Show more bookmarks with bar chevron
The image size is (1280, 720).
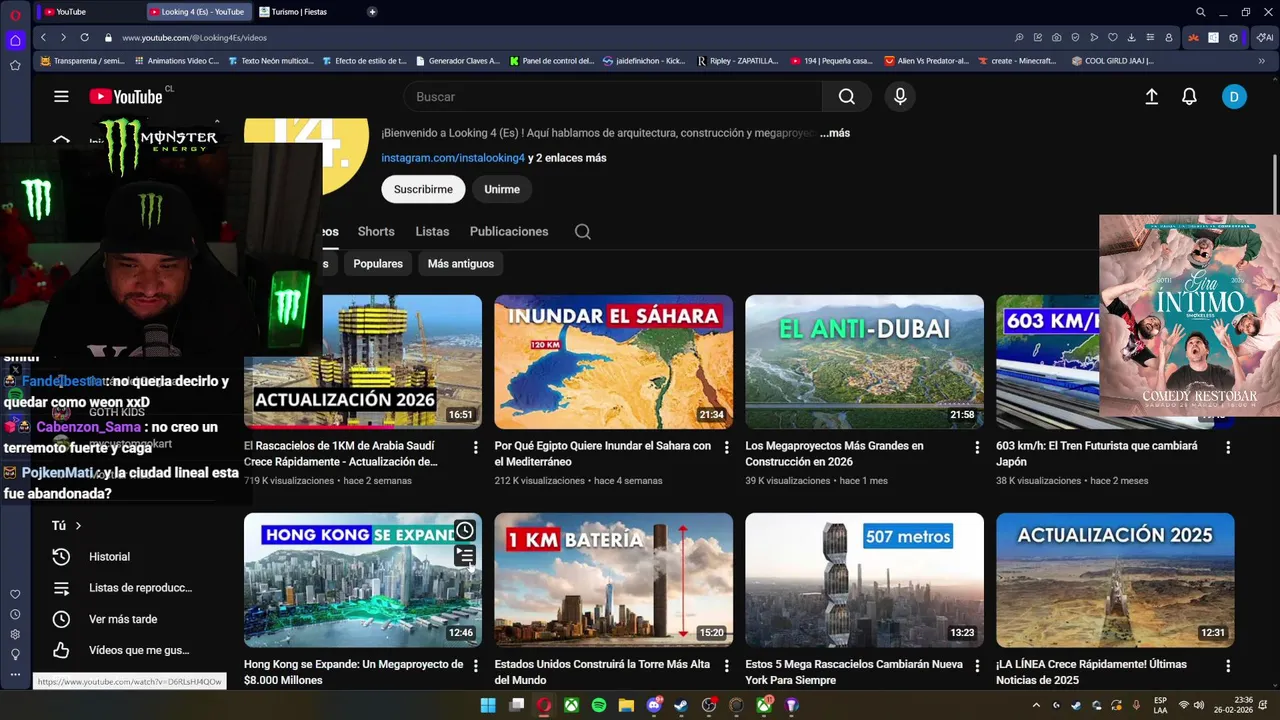(x=1261, y=61)
